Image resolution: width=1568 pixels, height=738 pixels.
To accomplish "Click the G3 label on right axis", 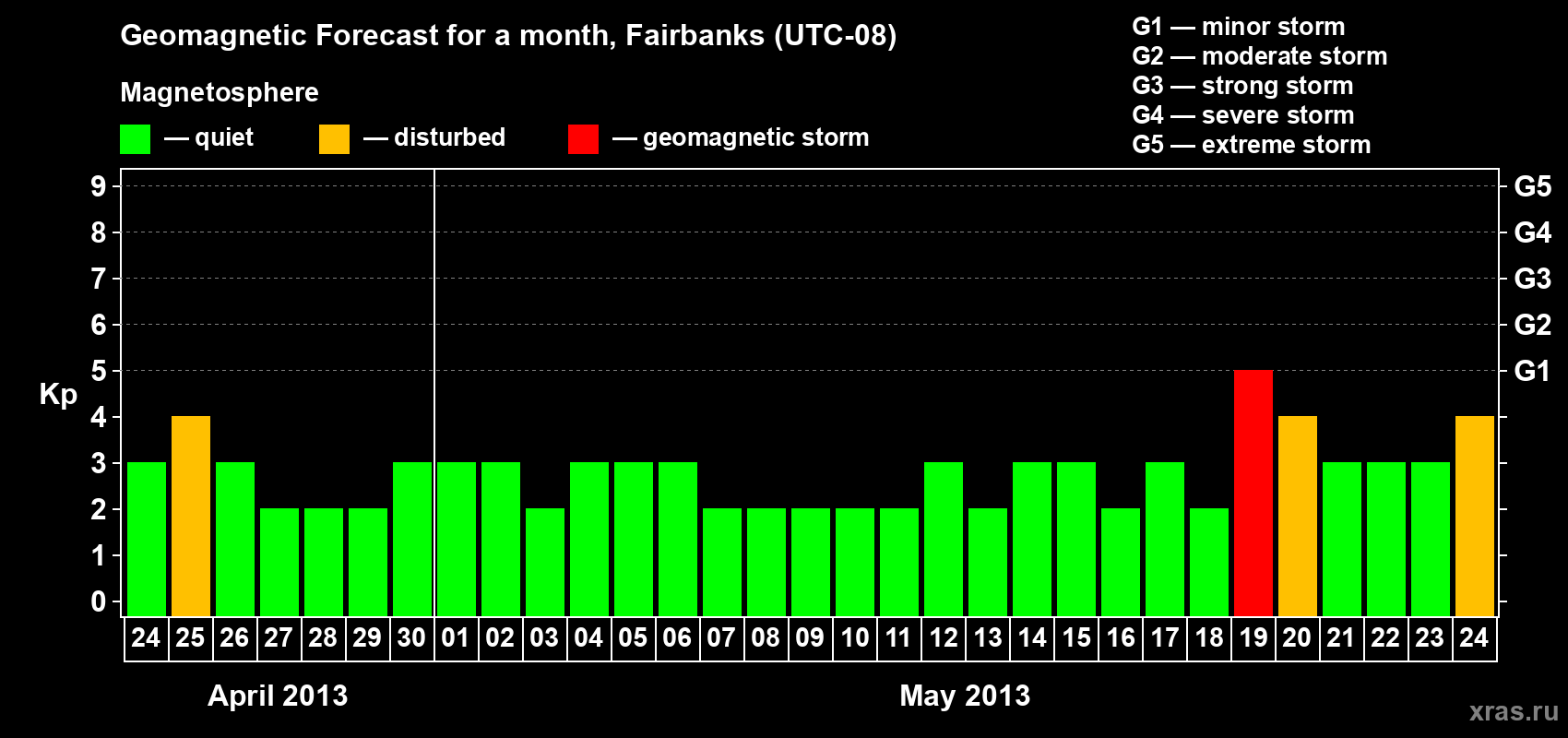I will coord(1533,279).
